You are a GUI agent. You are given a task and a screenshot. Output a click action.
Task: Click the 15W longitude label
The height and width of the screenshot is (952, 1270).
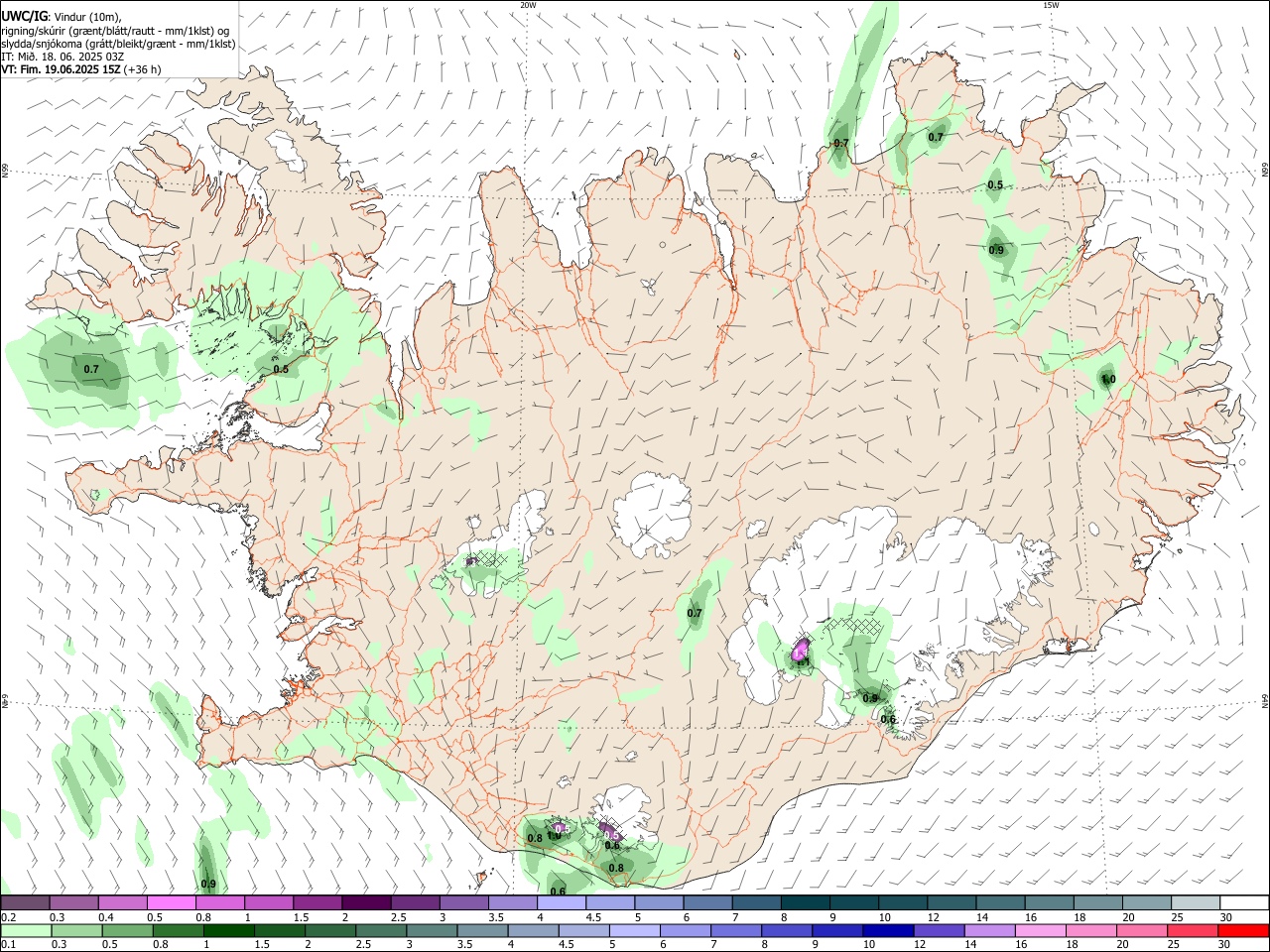1050,5
